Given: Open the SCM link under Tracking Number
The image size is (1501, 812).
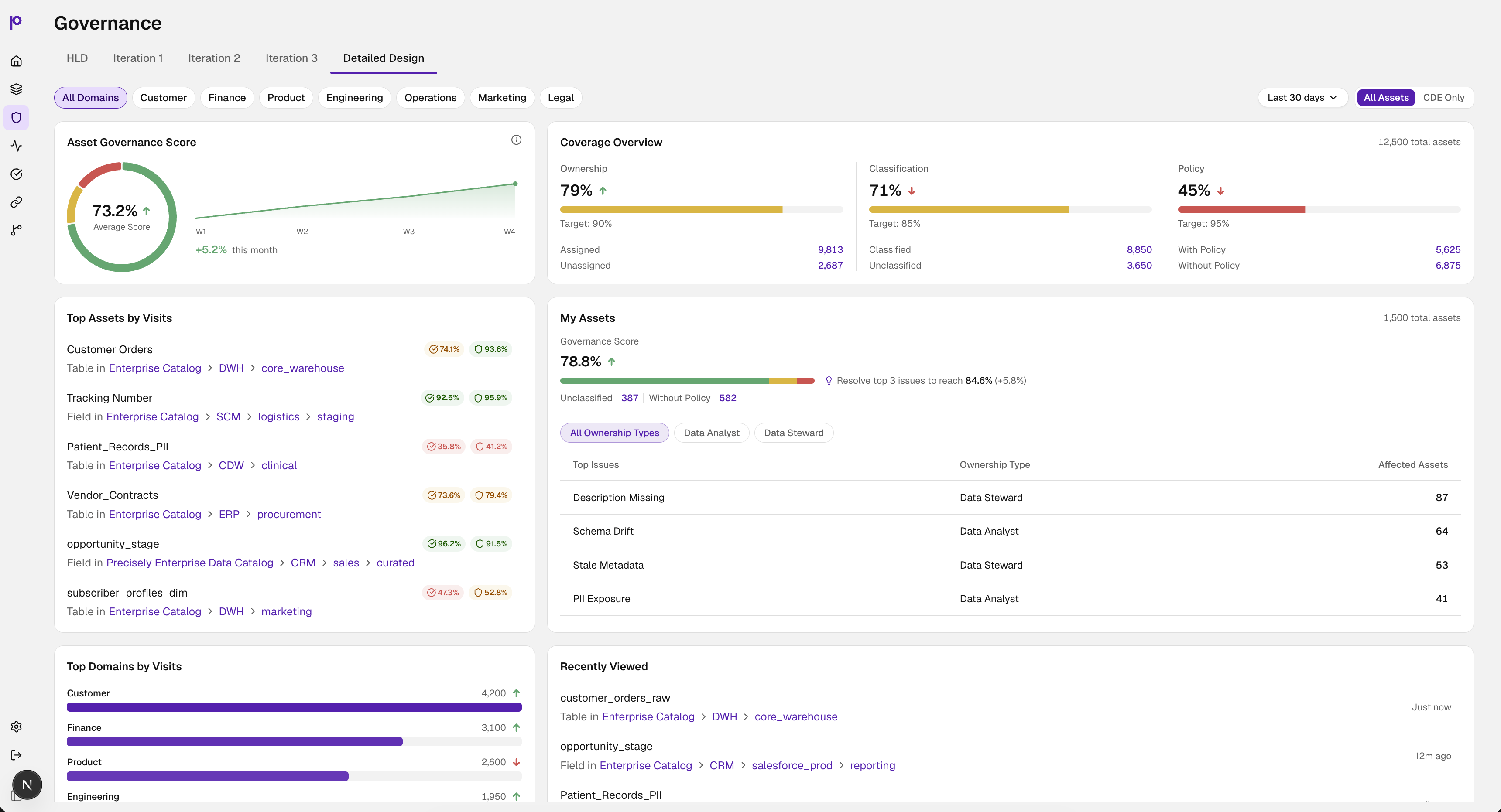Looking at the screenshot, I should pos(228,417).
